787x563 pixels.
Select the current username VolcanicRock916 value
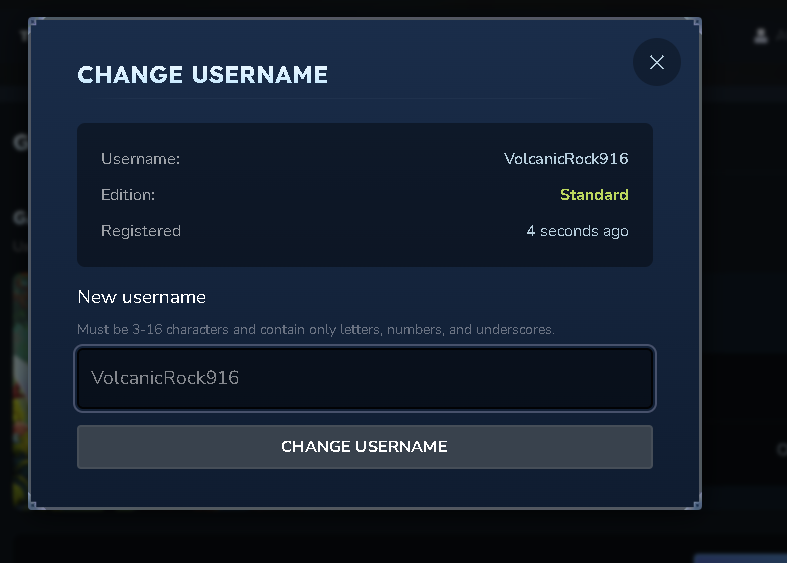point(566,159)
